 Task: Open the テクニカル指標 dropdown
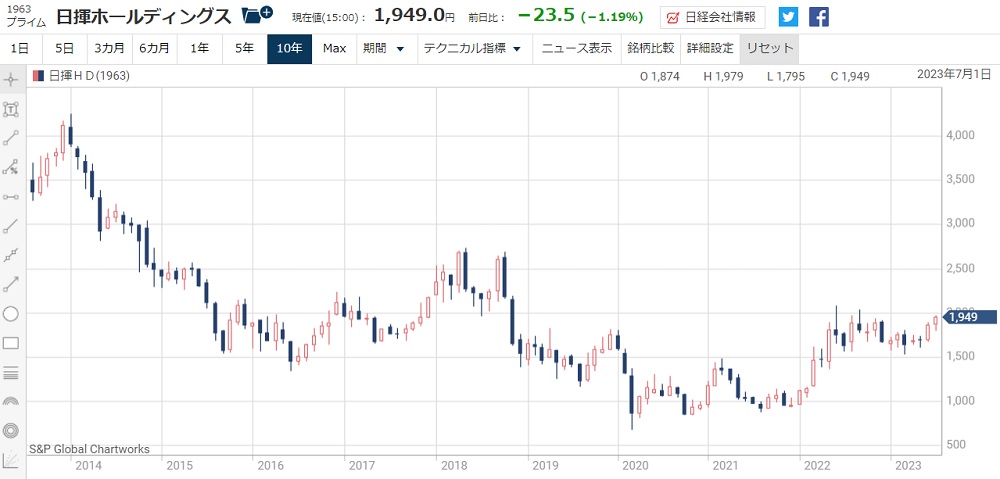pos(473,49)
